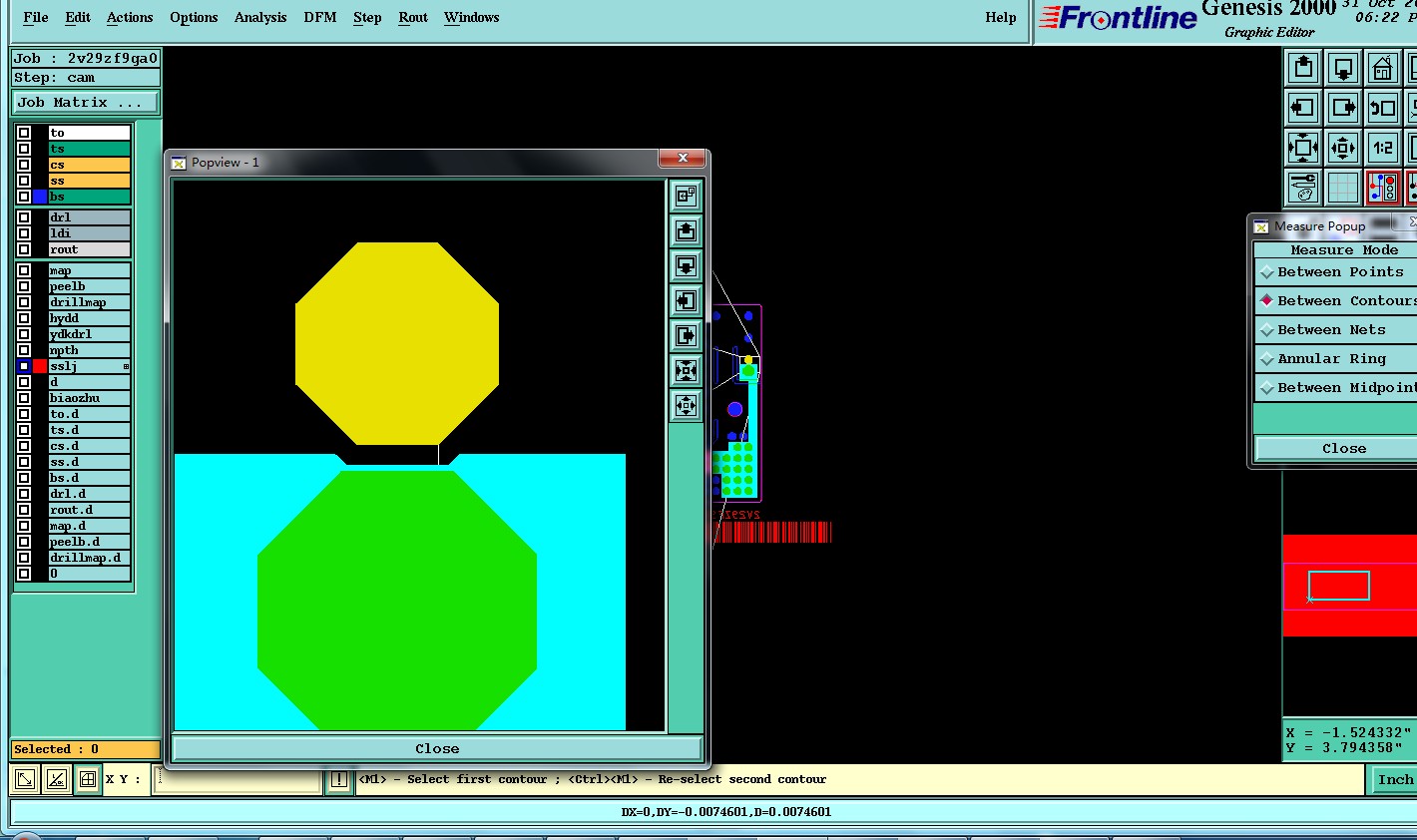This screenshot has width=1417, height=840.
Task: Open the File menu
Action: click(36, 17)
